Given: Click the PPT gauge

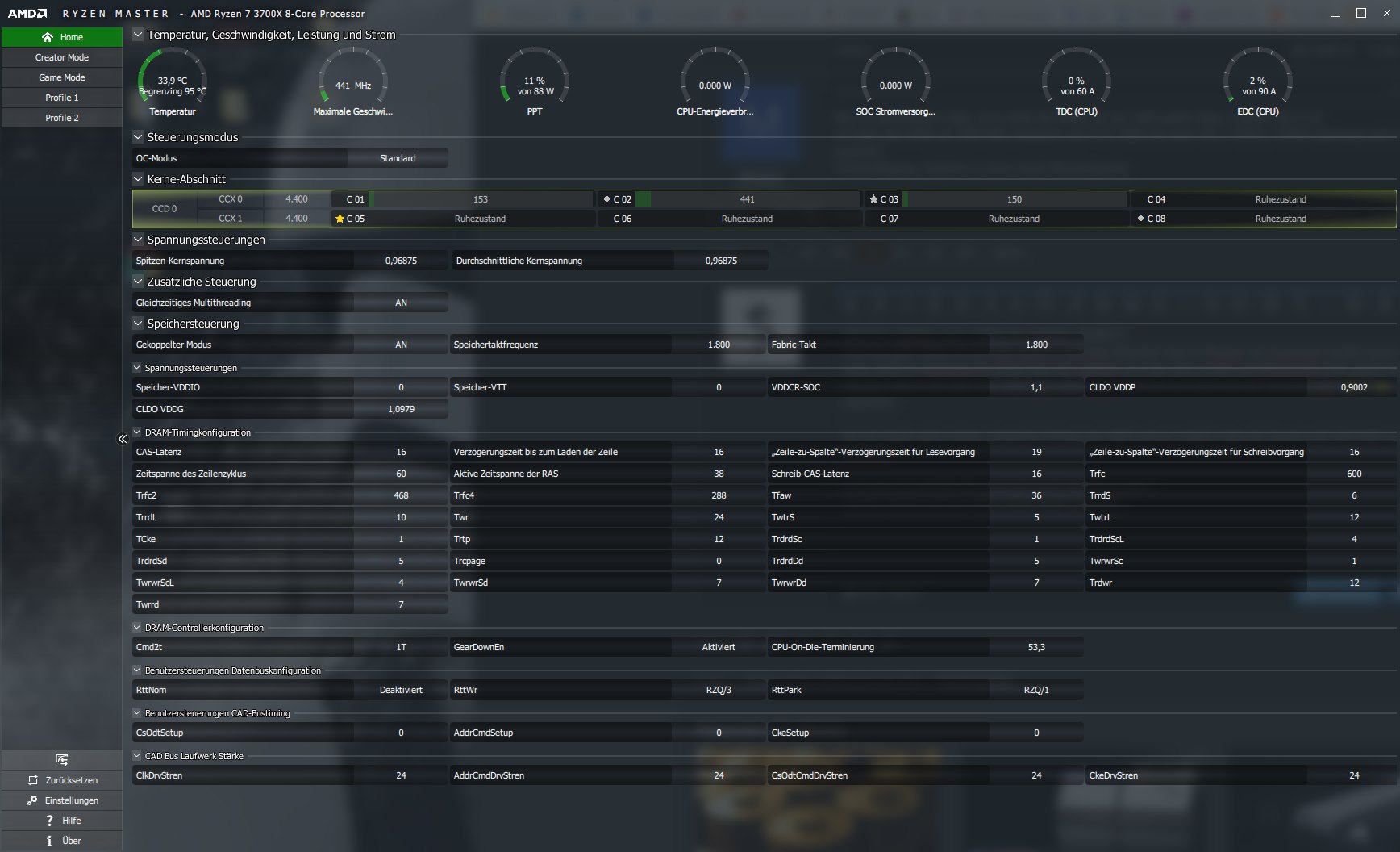Looking at the screenshot, I should click(535, 81).
